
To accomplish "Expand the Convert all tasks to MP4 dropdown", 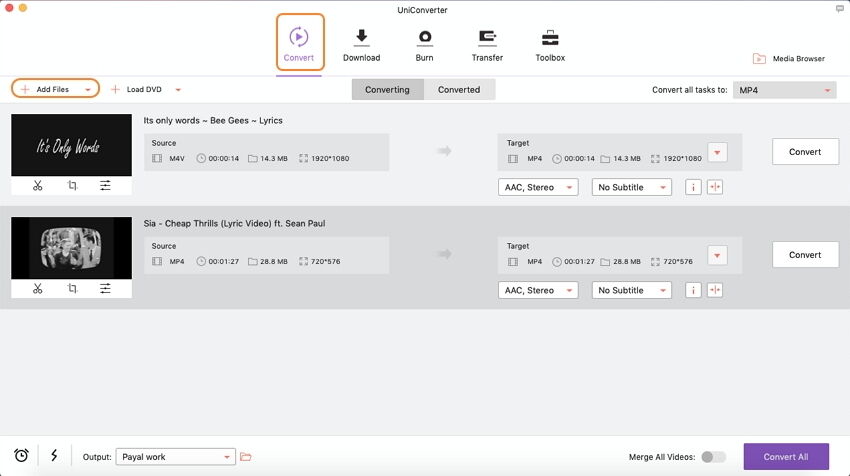I will tap(784, 90).
